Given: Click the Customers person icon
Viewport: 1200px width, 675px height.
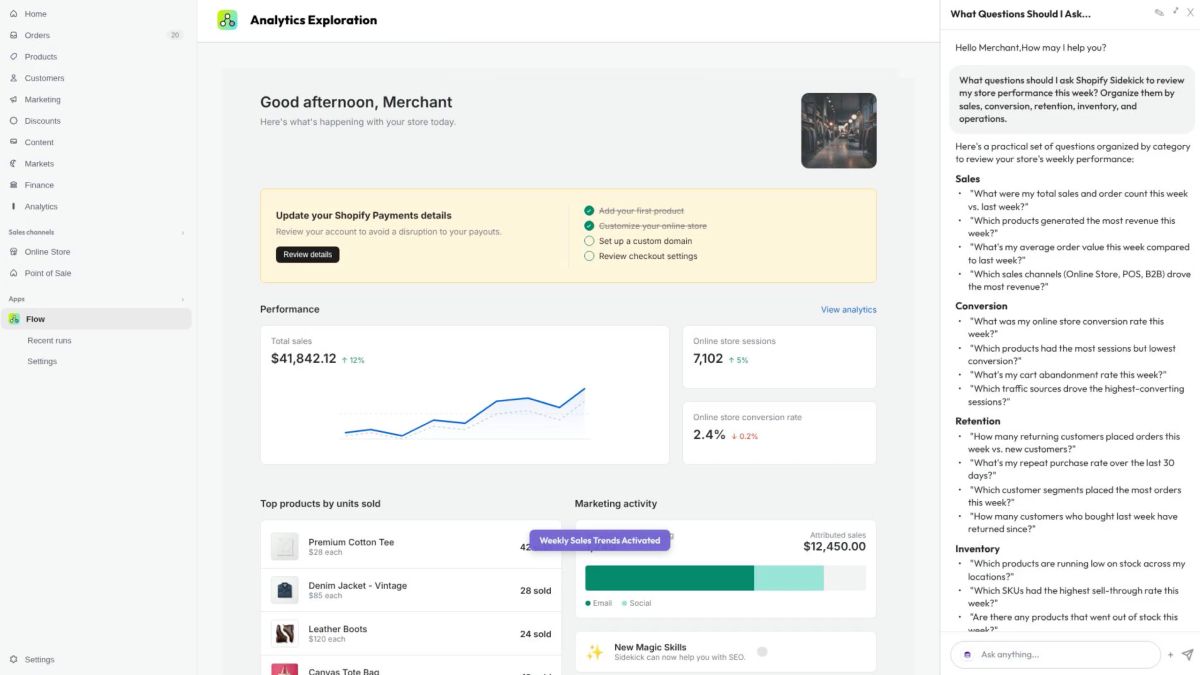Looking at the screenshot, I should [x=14, y=78].
